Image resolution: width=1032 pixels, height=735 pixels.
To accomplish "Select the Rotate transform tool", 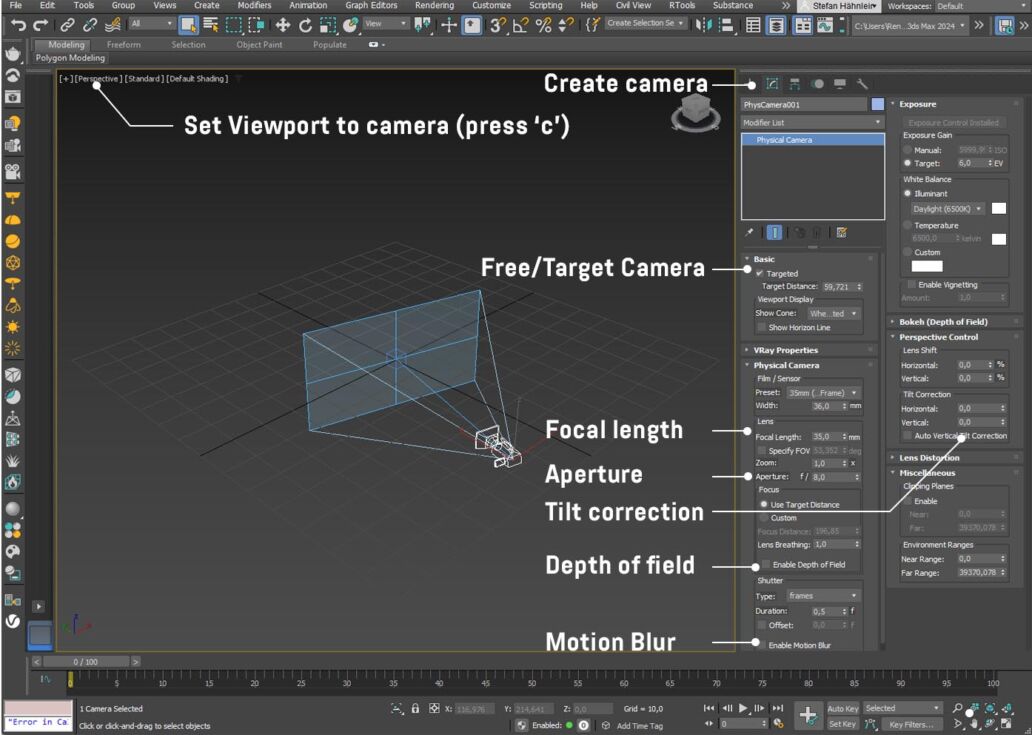I will (x=305, y=24).
